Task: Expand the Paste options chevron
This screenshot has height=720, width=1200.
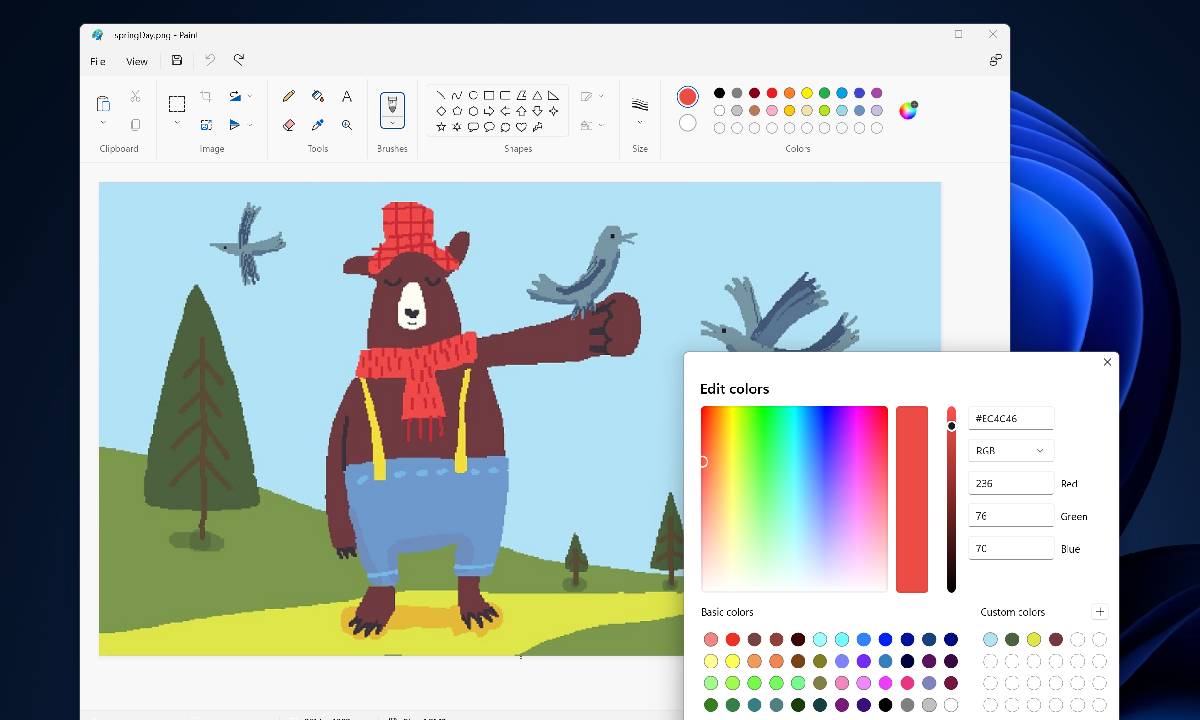Action: (103, 123)
